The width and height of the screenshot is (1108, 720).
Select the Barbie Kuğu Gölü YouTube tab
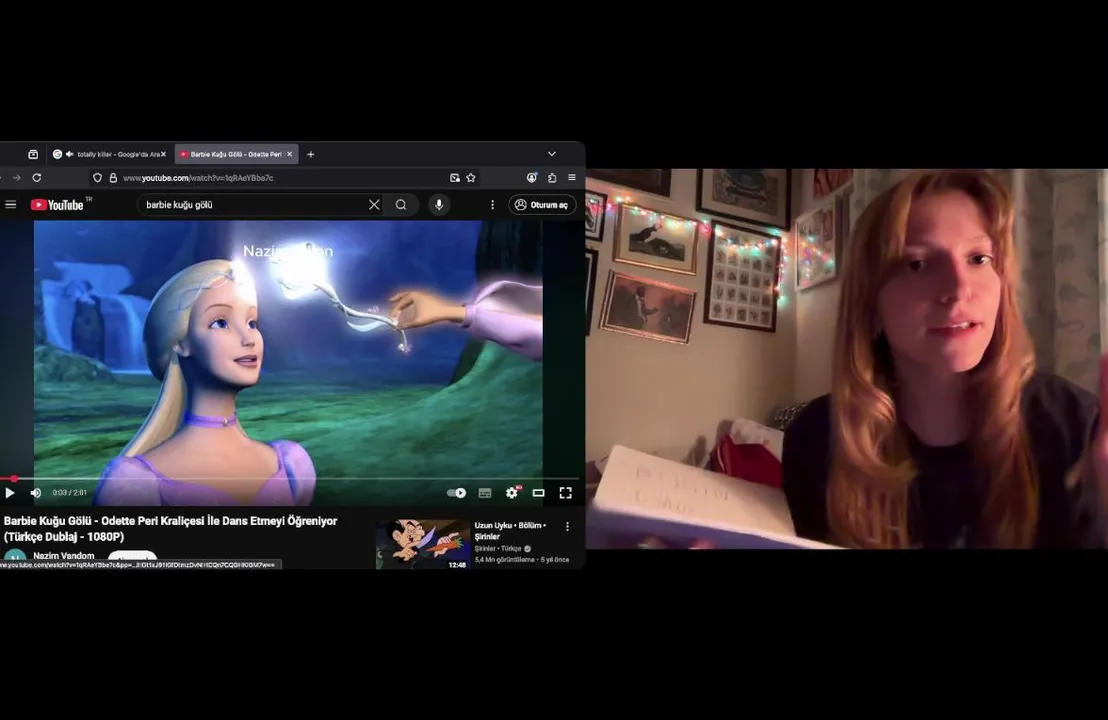tap(236, 154)
